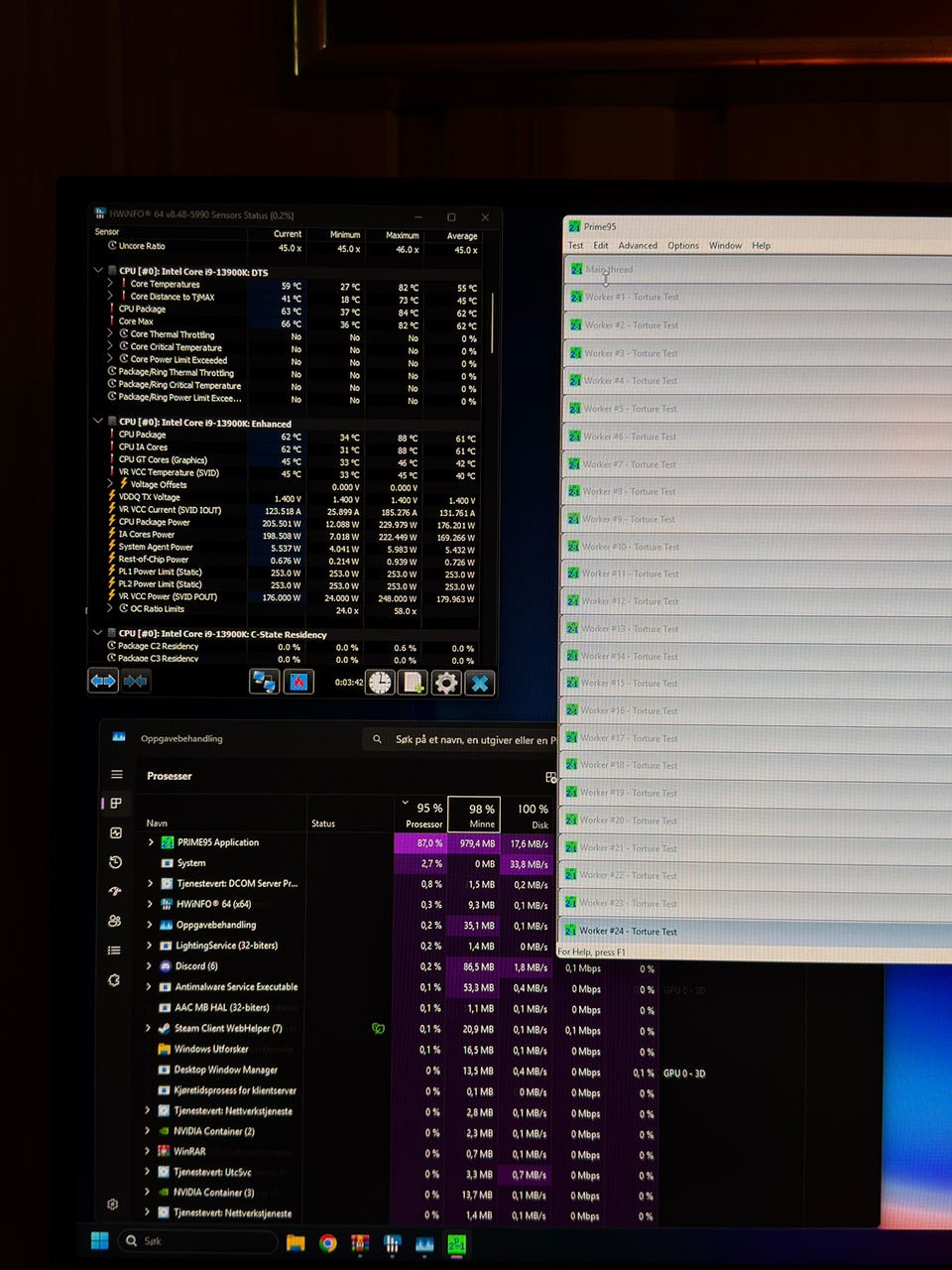Click HWiNFO Maximum column header
The image size is (952, 1270).
(x=402, y=235)
